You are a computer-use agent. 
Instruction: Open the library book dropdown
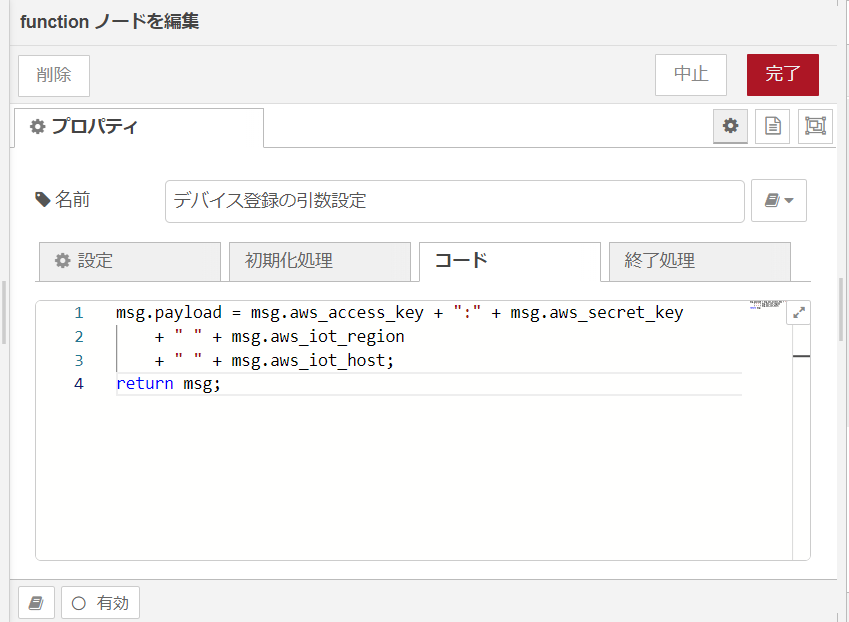779,201
